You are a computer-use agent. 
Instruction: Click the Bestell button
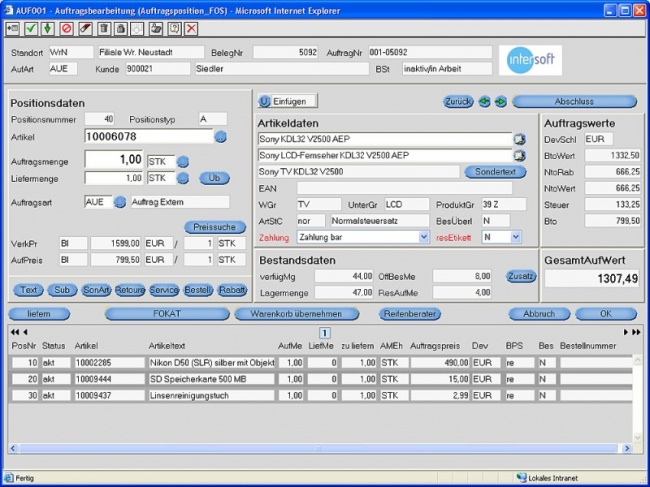click(198, 290)
